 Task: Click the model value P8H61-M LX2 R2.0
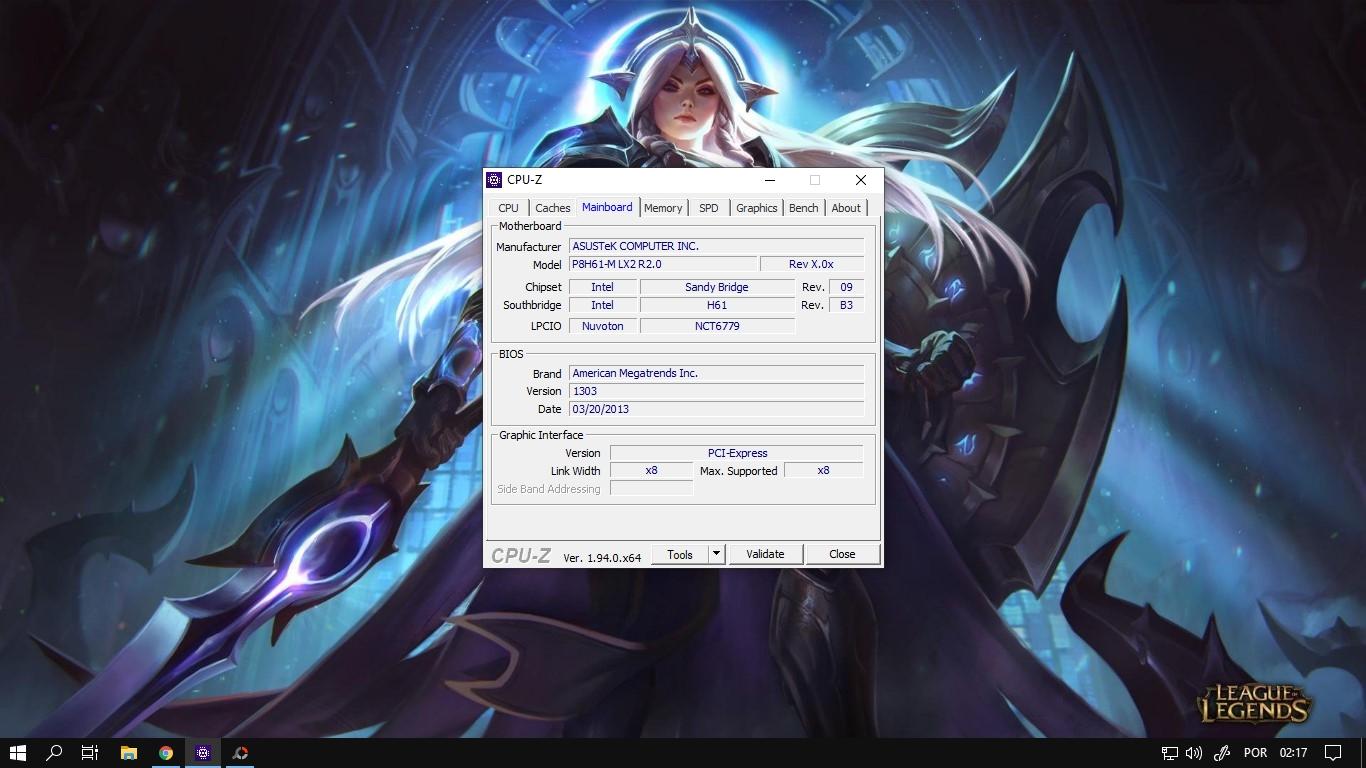(663, 264)
